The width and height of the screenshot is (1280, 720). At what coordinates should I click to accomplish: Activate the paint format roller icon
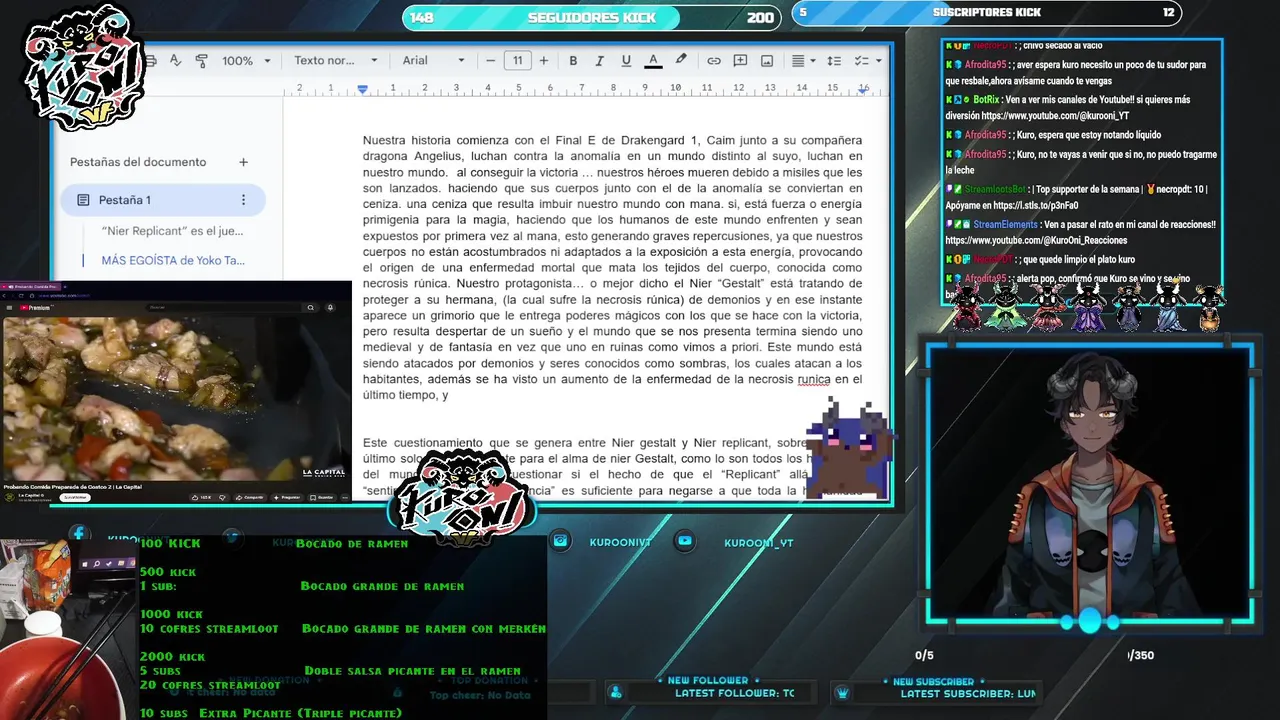tap(201, 60)
